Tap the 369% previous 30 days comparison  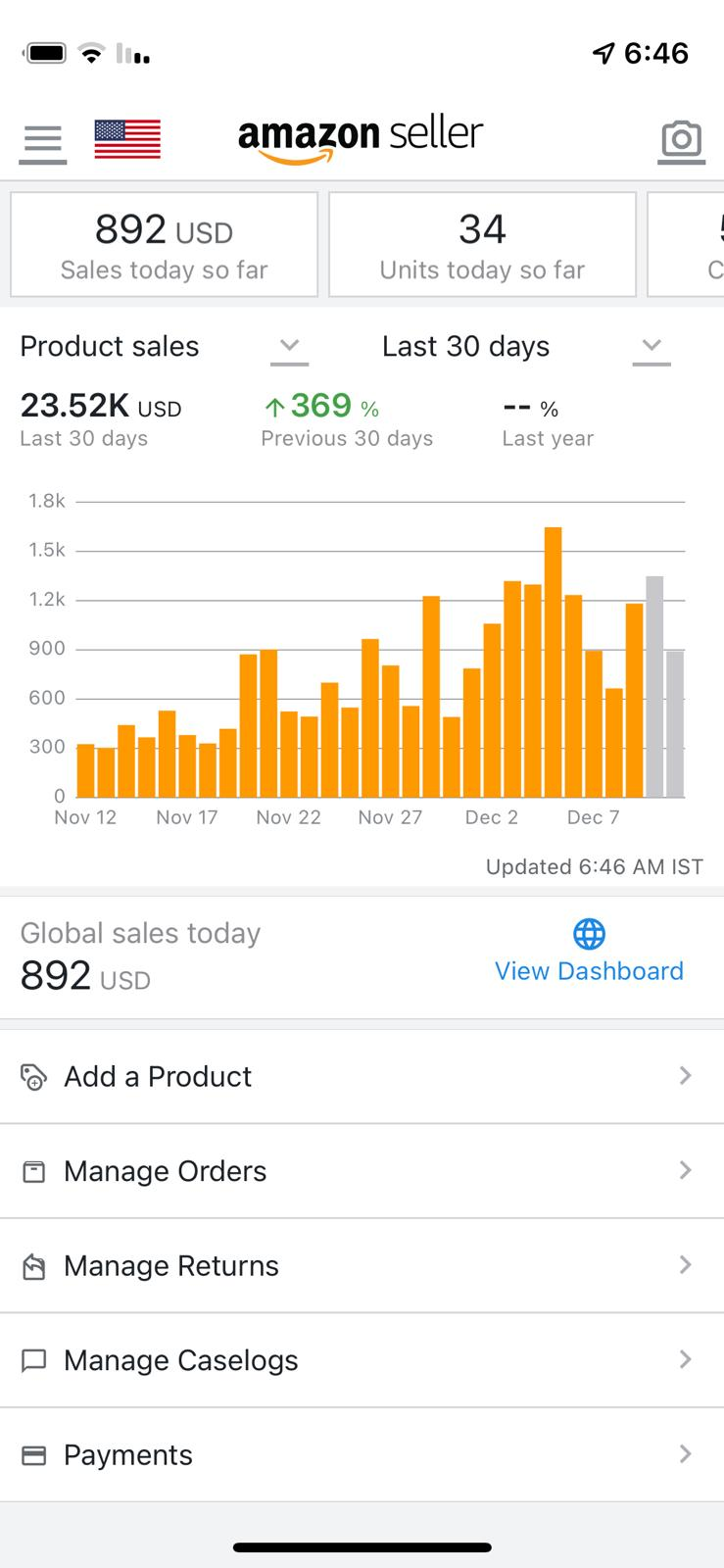pyautogui.click(x=321, y=407)
